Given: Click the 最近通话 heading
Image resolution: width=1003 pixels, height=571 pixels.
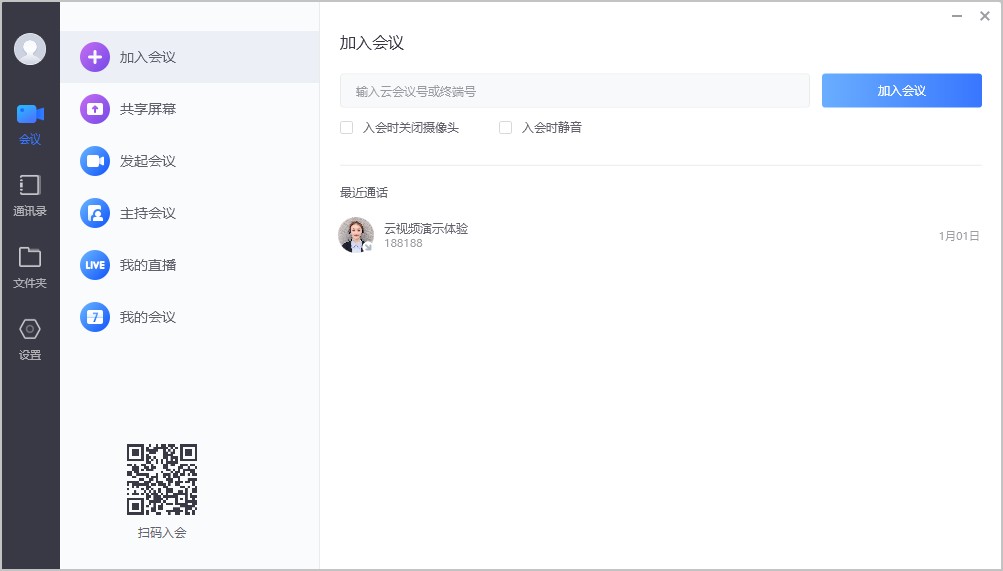Looking at the screenshot, I should [x=363, y=192].
